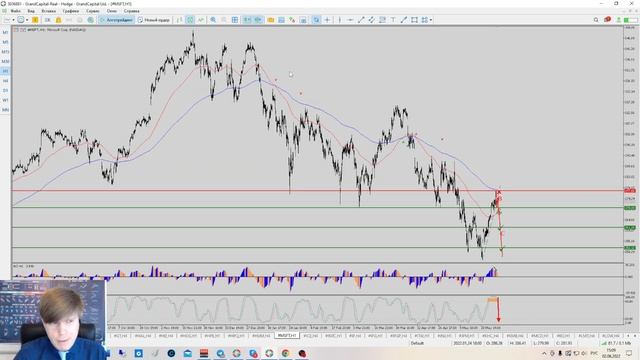640x360 pixels.
Task: Switch chart to H4 timeframe
Action: (5, 81)
